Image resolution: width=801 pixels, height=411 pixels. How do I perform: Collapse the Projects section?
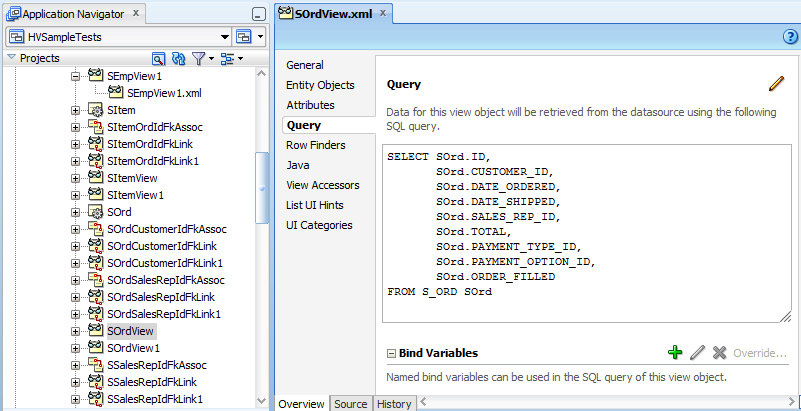pos(11,58)
